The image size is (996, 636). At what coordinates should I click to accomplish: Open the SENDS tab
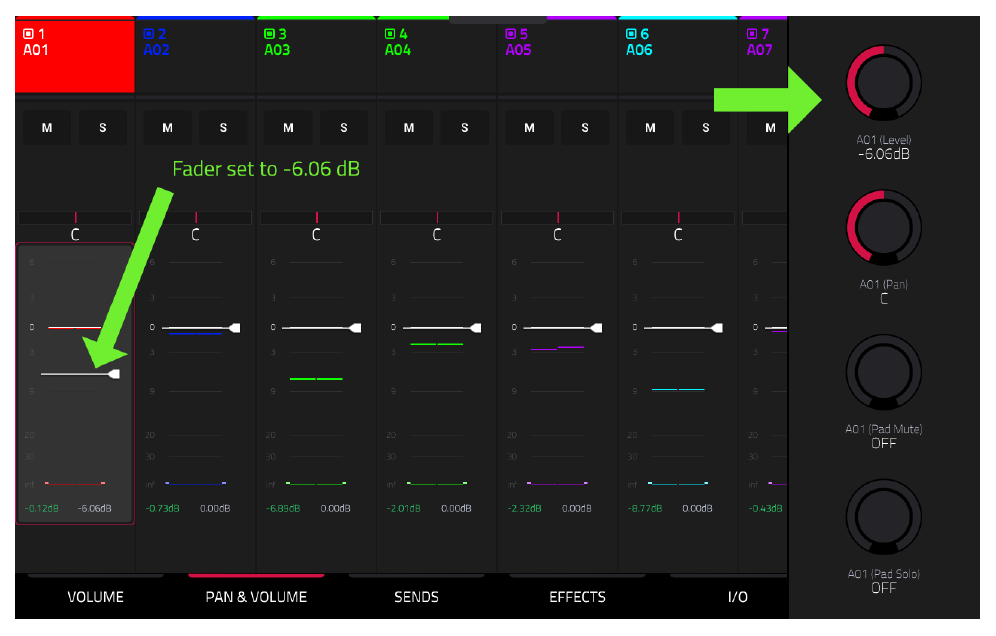click(x=417, y=597)
